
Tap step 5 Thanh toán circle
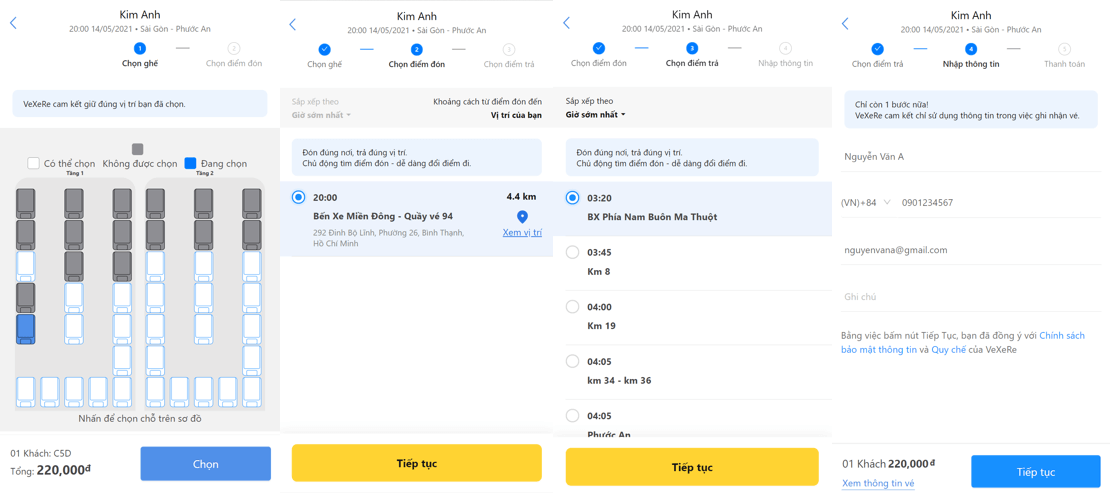click(1065, 50)
